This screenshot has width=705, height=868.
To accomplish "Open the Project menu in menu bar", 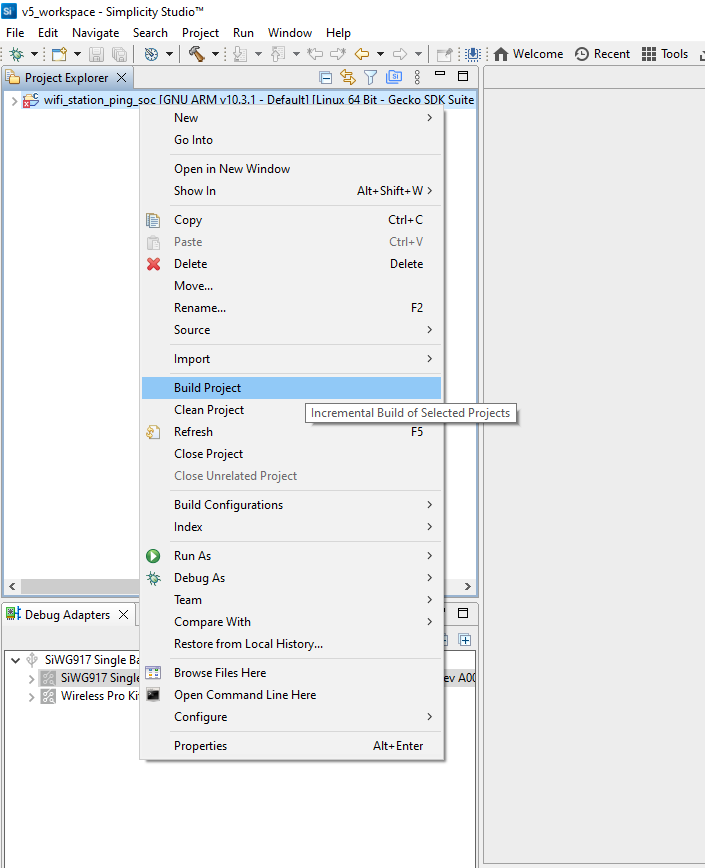I will coord(200,33).
